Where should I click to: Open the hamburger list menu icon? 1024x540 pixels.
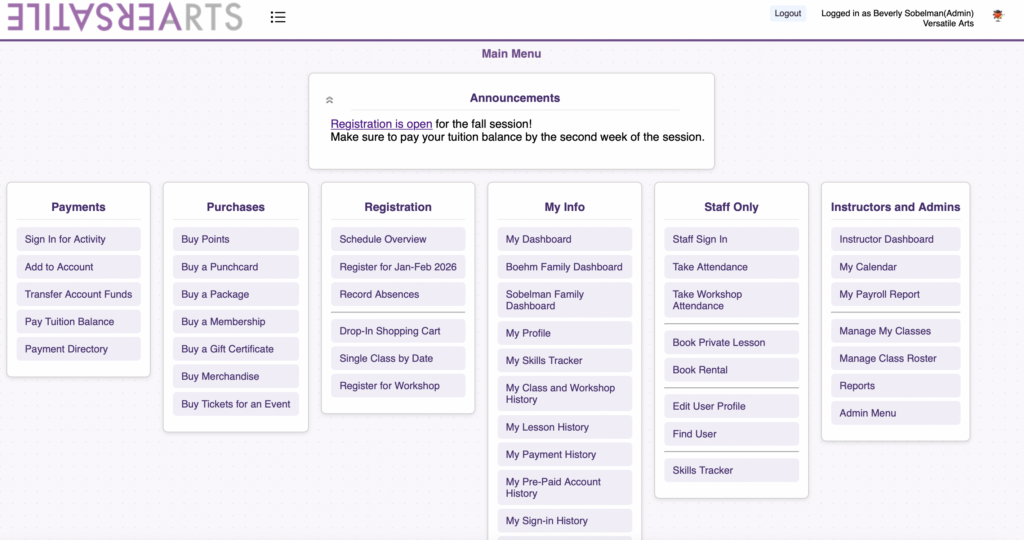(x=278, y=17)
